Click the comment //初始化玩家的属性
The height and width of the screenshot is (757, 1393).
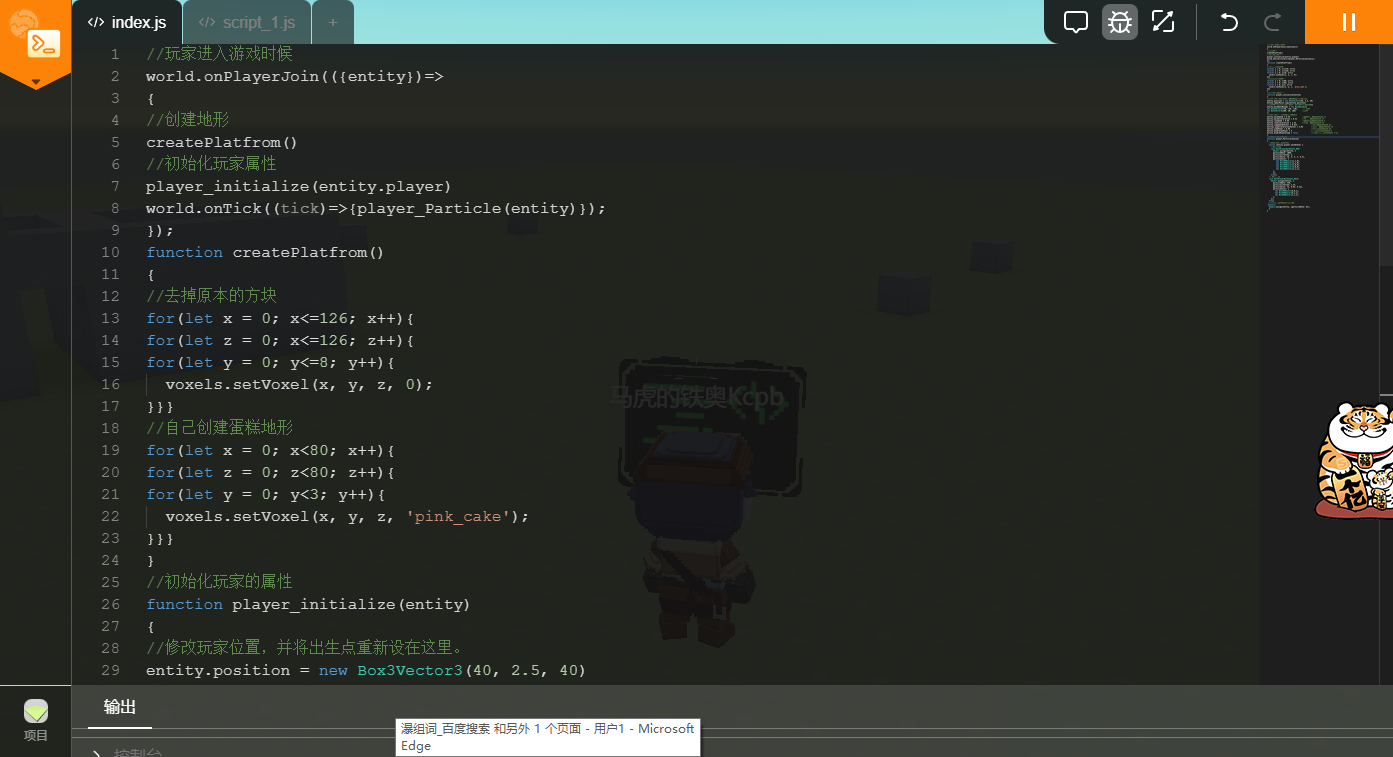tap(219, 582)
